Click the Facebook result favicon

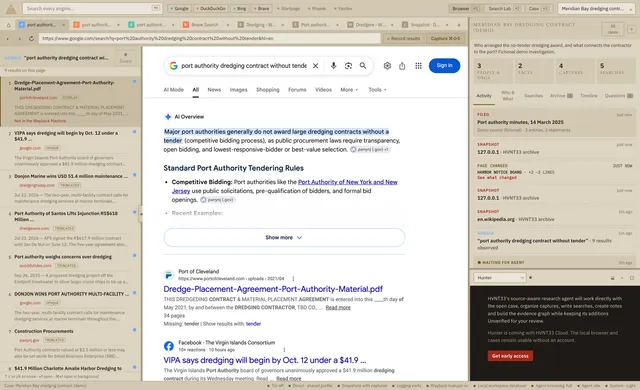tap(169, 346)
